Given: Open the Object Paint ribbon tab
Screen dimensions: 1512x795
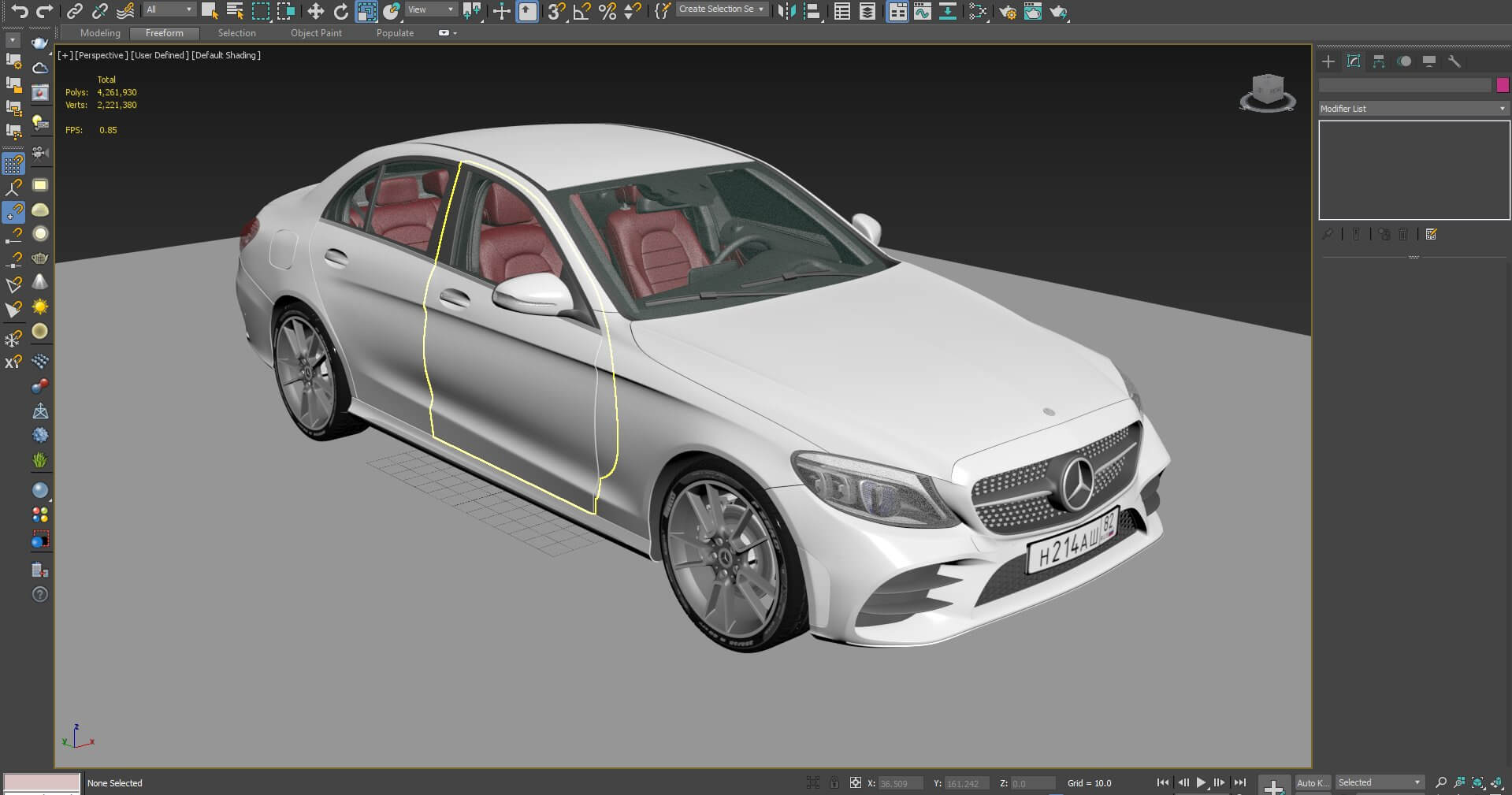Looking at the screenshot, I should [316, 33].
